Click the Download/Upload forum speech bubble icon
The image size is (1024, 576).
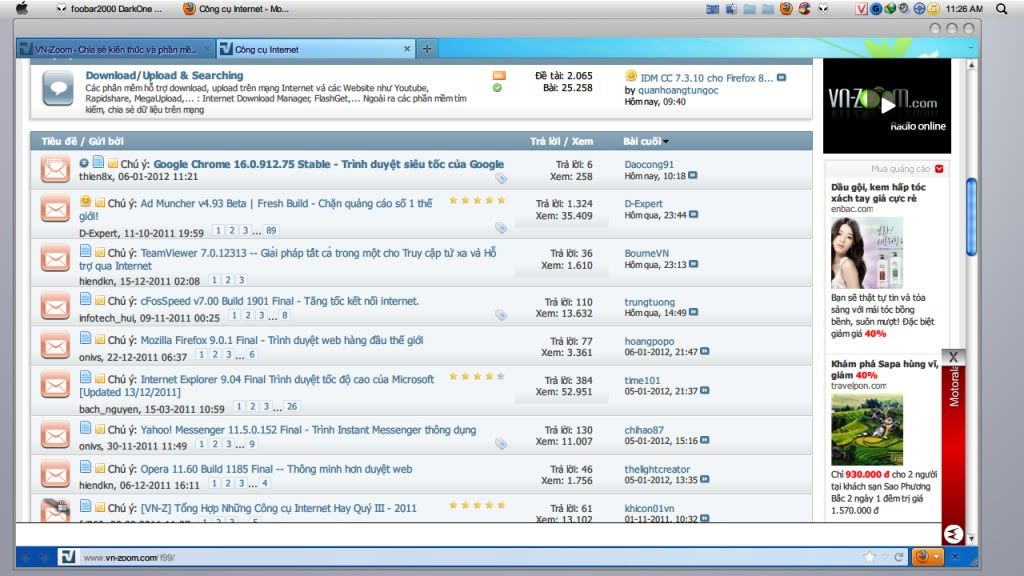tap(58, 88)
